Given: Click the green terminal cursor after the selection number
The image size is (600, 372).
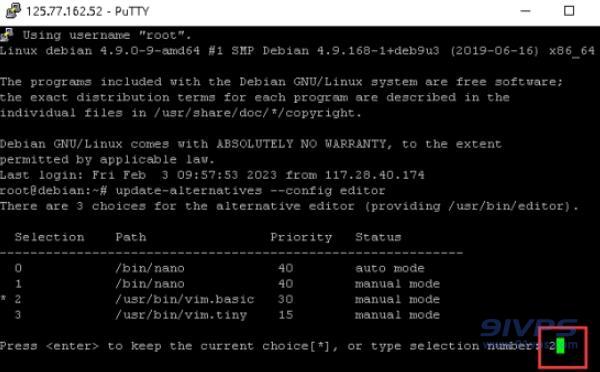Looking at the screenshot, I should (561, 346).
